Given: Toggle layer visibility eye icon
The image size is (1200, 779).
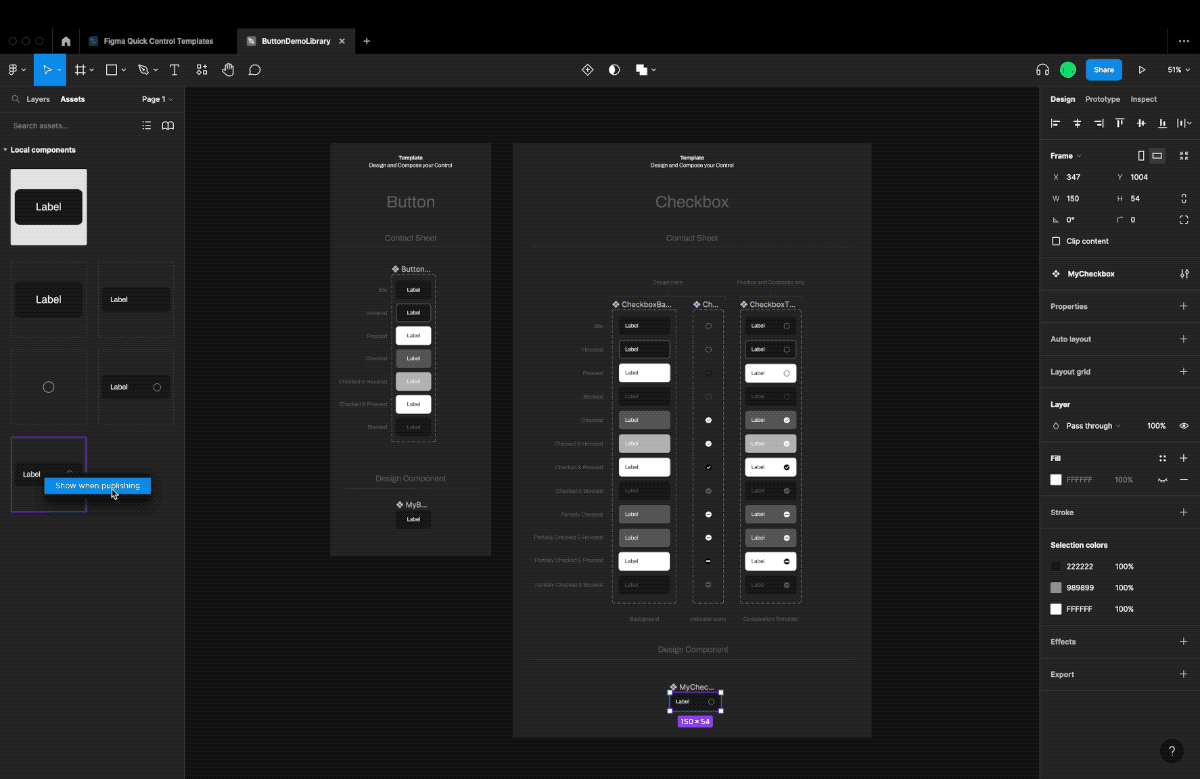Looking at the screenshot, I should (1184, 426).
